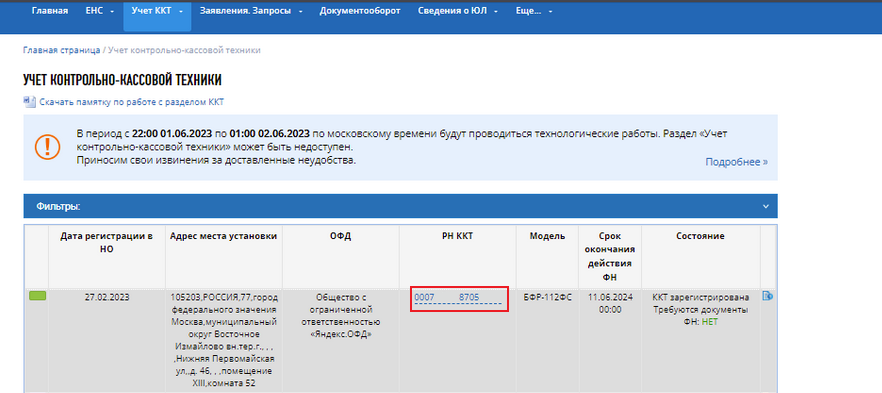Open the Заявления. Запросы dropdown menu

251,11
